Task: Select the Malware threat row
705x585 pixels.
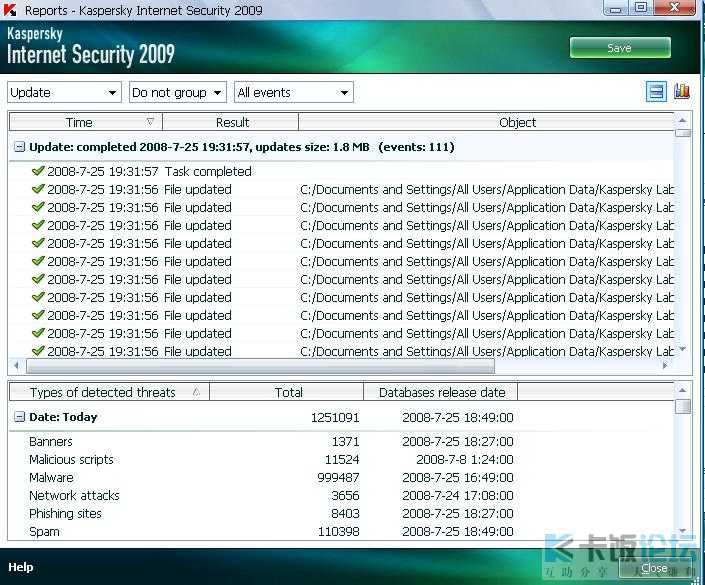Action: [x=342, y=478]
